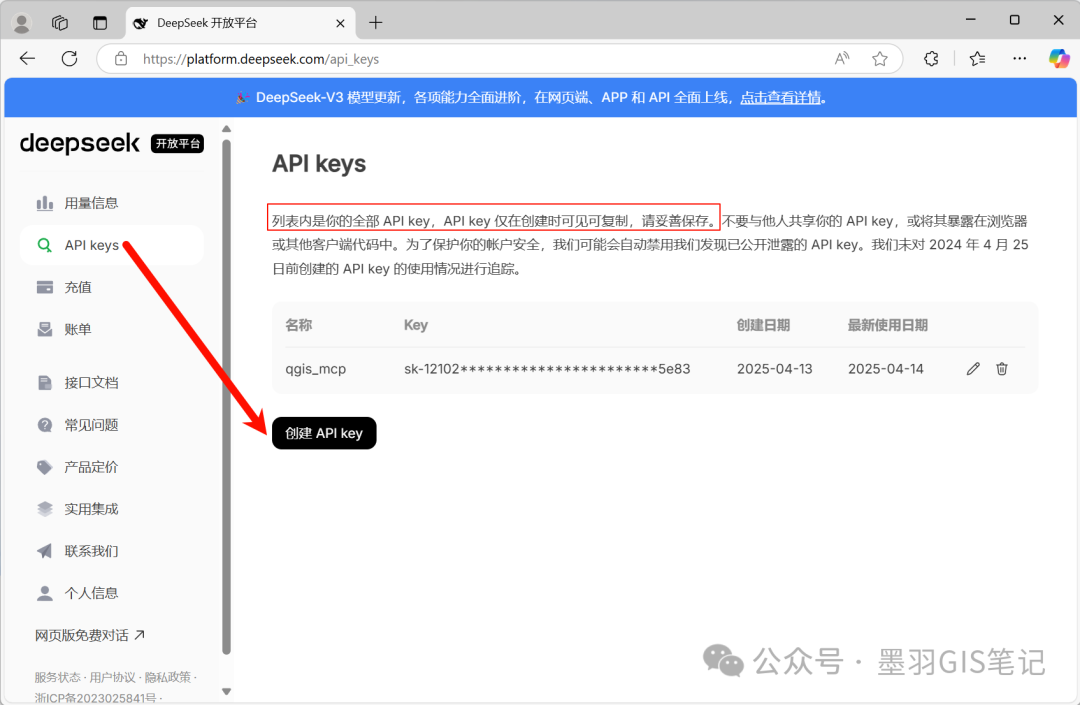Click the browser refresh button
The width and height of the screenshot is (1080, 705).
pos(68,59)
